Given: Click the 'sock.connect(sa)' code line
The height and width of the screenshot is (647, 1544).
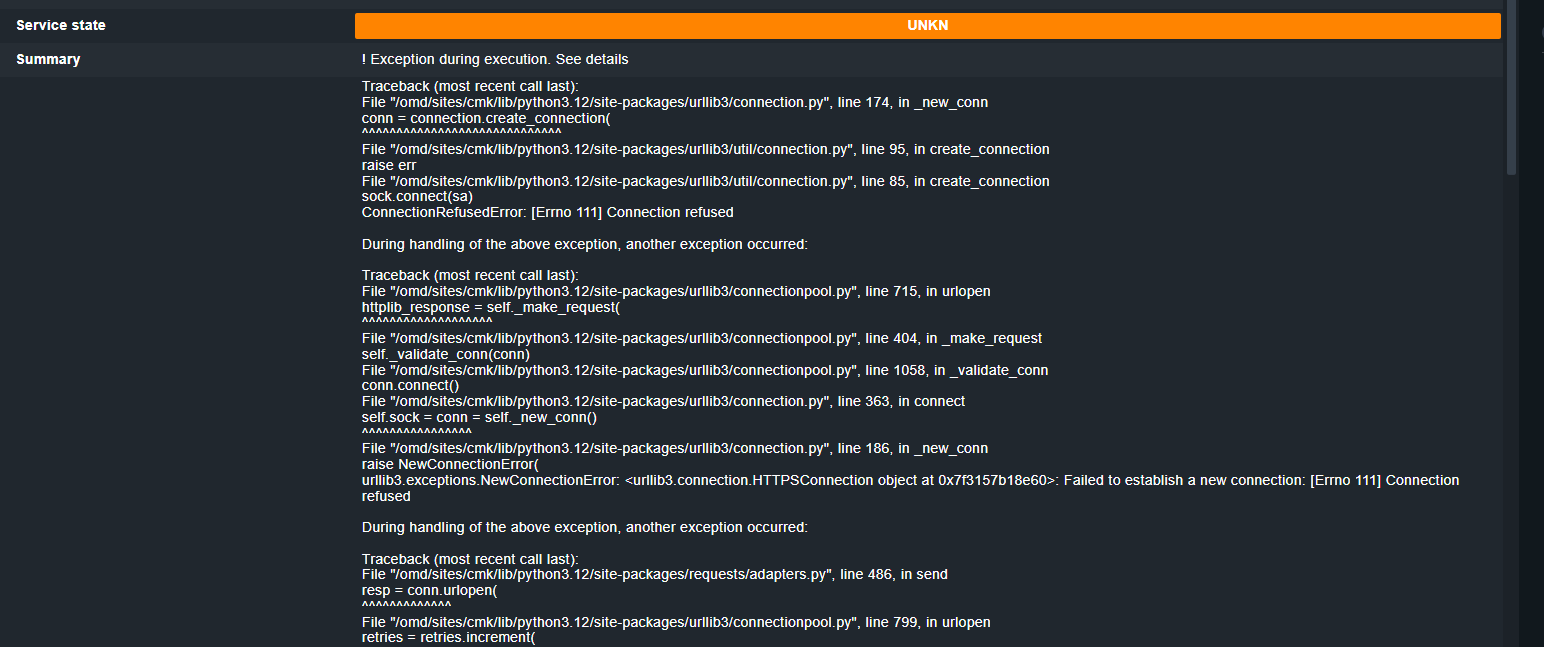Looking at the screenshot, I should [x=417, y=197].
